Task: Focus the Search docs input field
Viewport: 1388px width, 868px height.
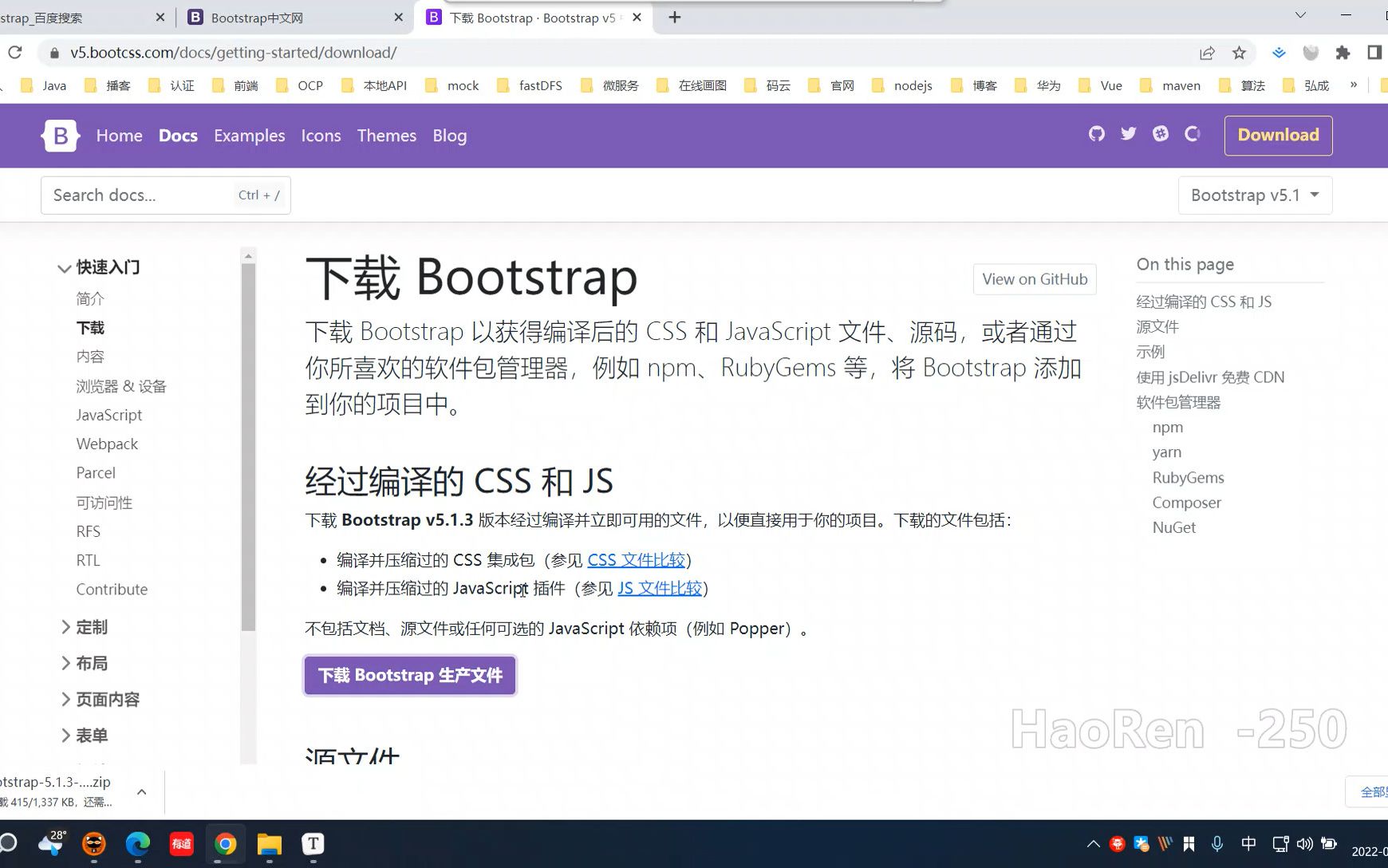Action: (x=166, y=195)
